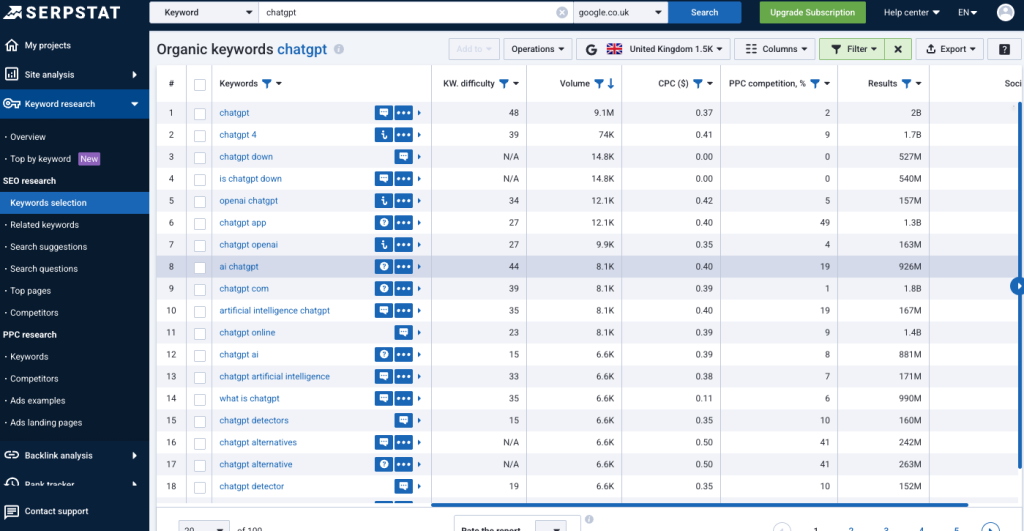
Task: Open the Export dropdown menu
Action: point(946,49)
